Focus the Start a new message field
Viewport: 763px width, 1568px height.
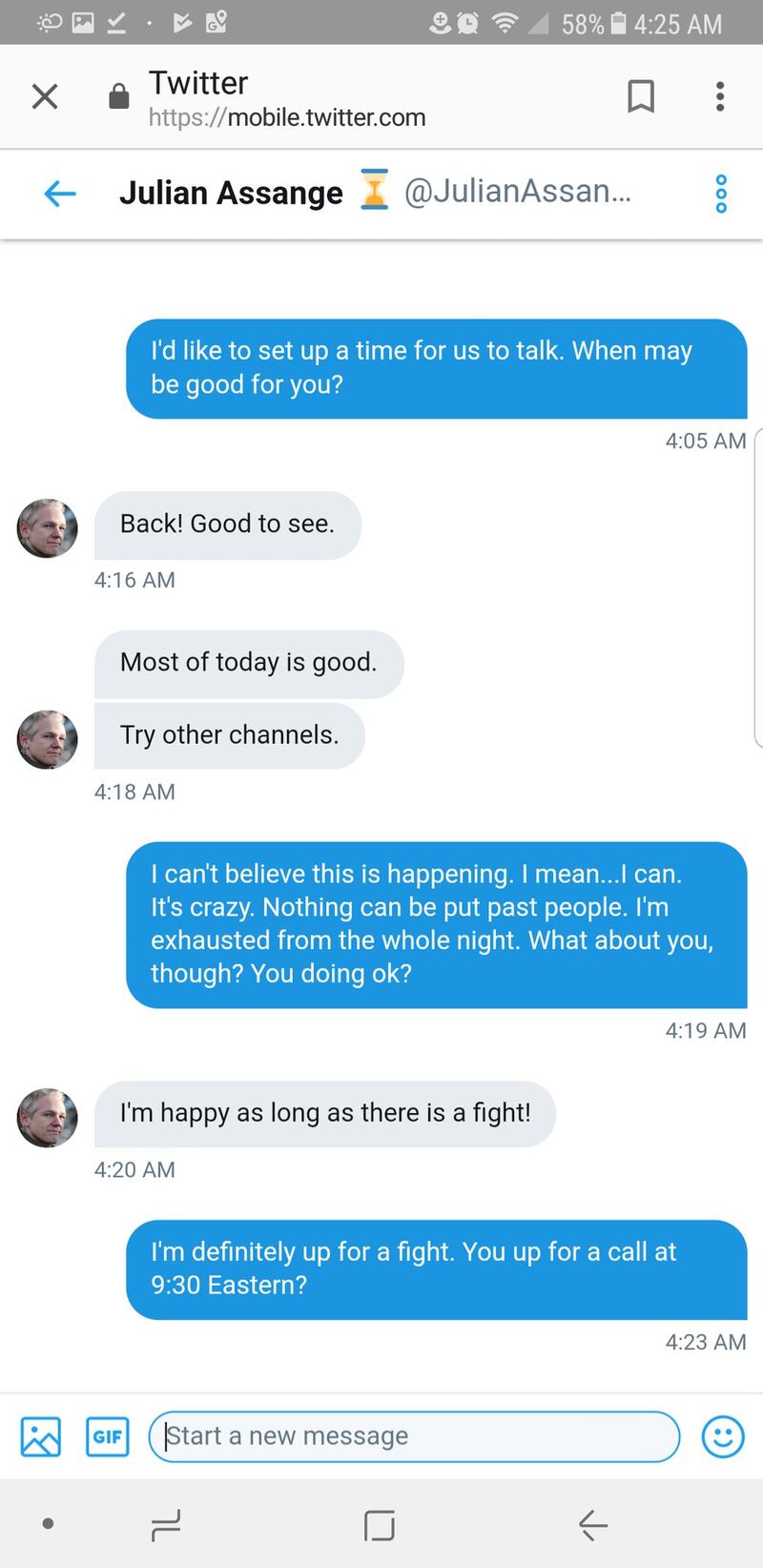tap(414, 1436)
